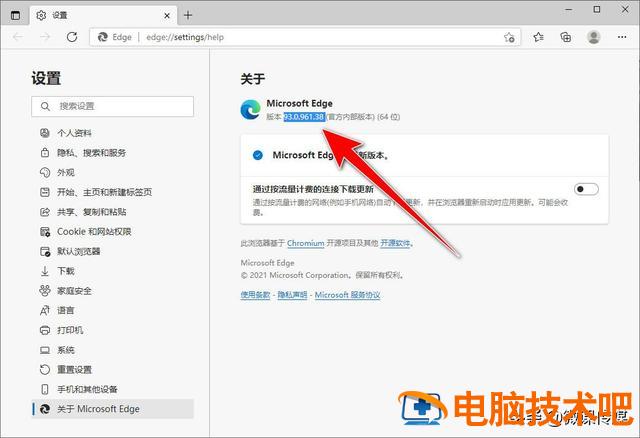Screen dimensions: 640x438
Task: Open the Favorites list icon
Action: (538, 37)
